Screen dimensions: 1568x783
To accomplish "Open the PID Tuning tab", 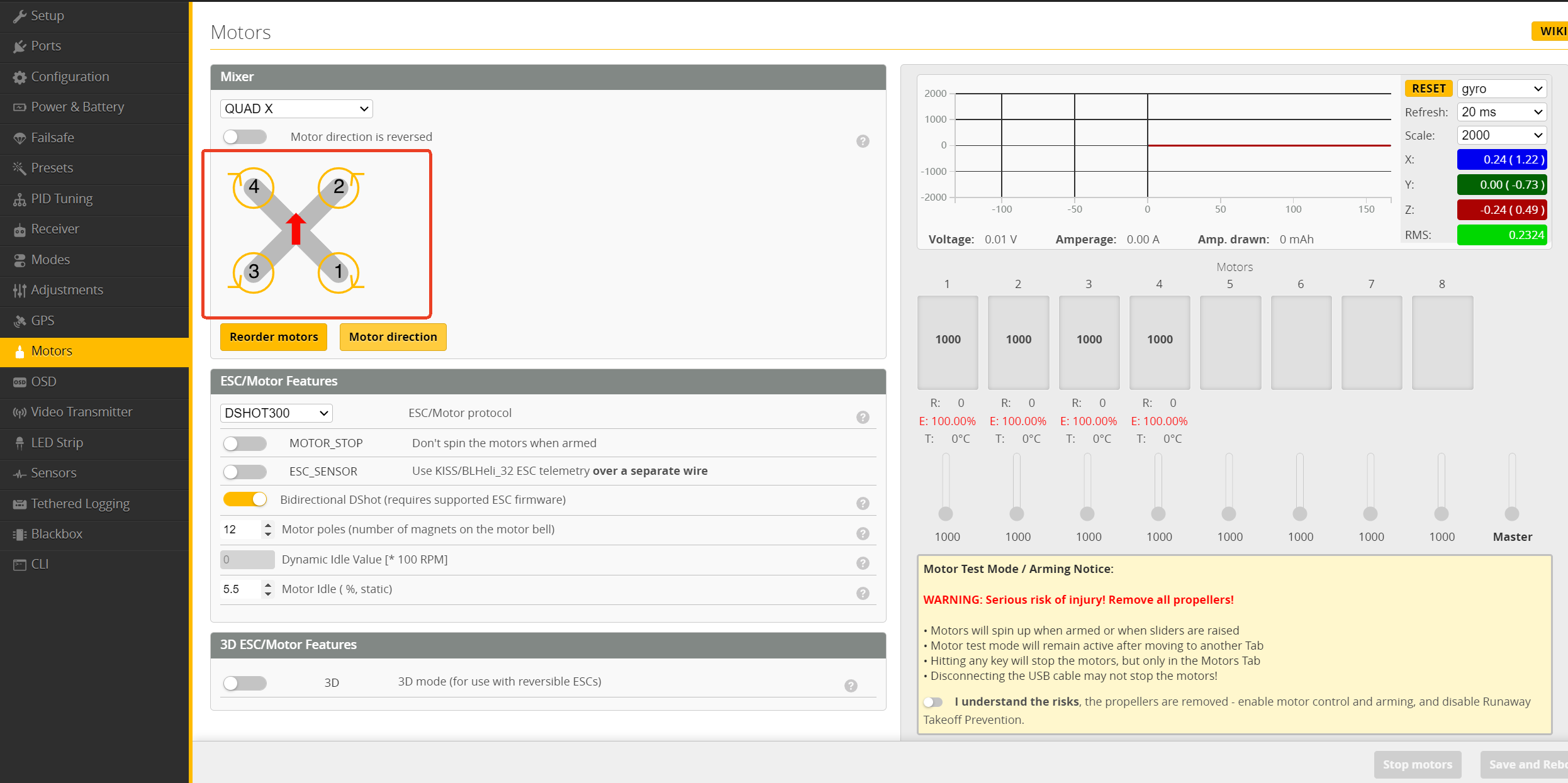I will [62, 199].
